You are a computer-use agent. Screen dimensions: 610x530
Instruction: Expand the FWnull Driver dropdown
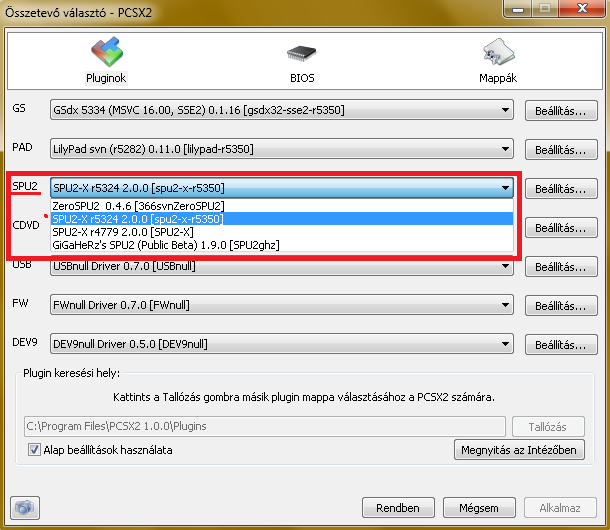282,305
